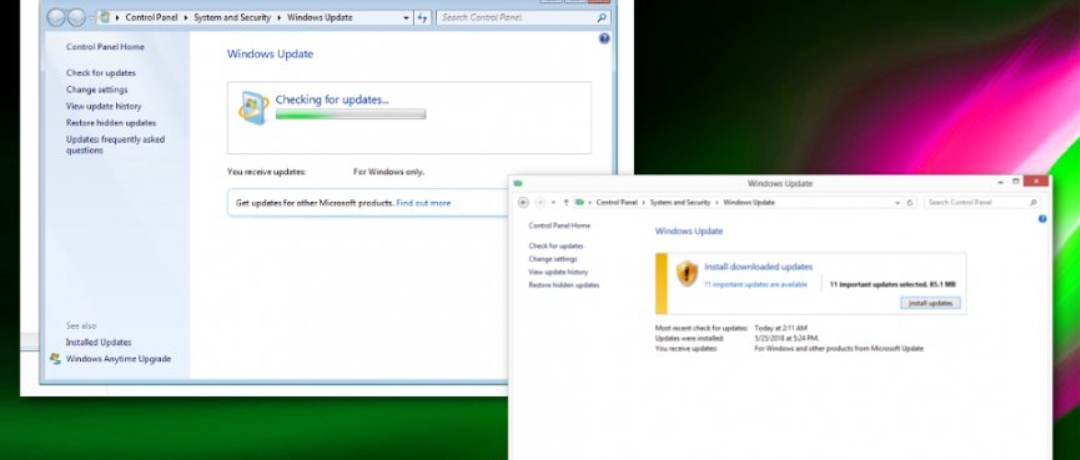
Task: Open the blue help icon in back window
Action: 604,39
